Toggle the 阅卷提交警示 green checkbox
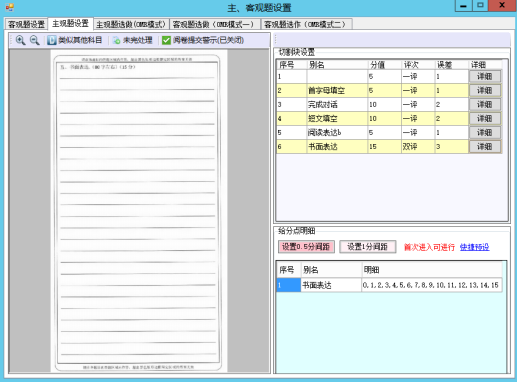Viewport: 517px width, 382px height. [166, 40]
